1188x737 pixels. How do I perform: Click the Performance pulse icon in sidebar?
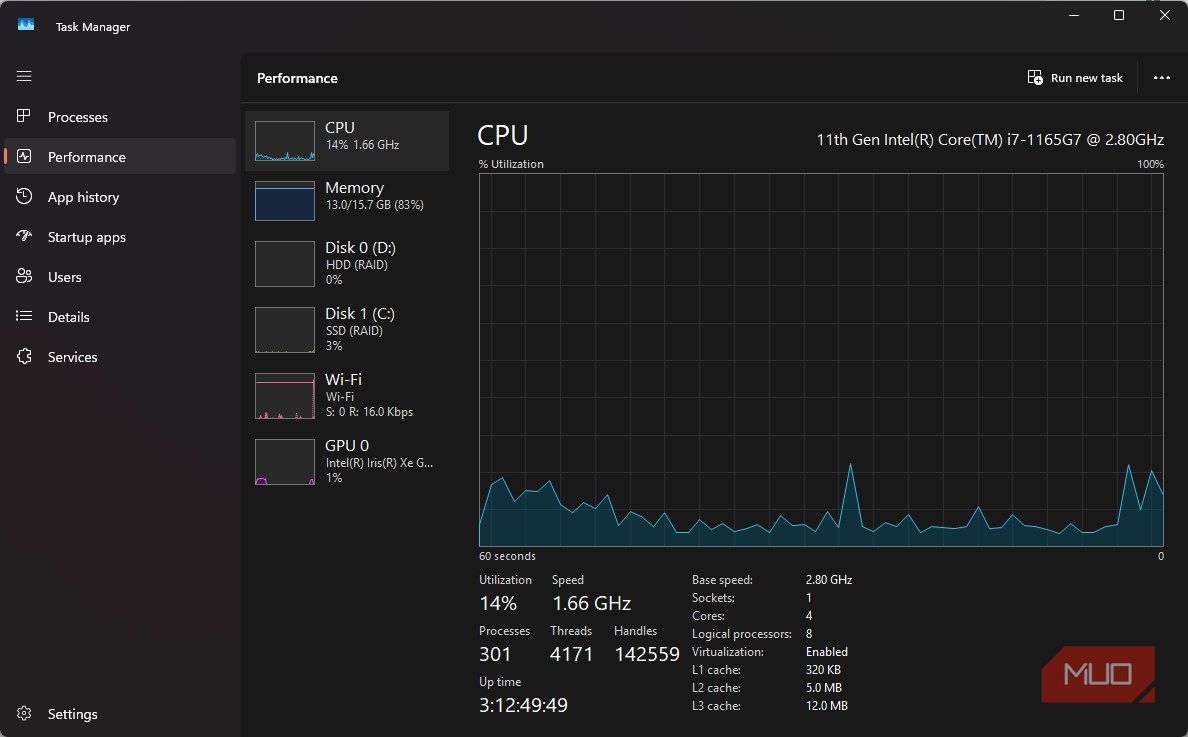tap(24, 156)
